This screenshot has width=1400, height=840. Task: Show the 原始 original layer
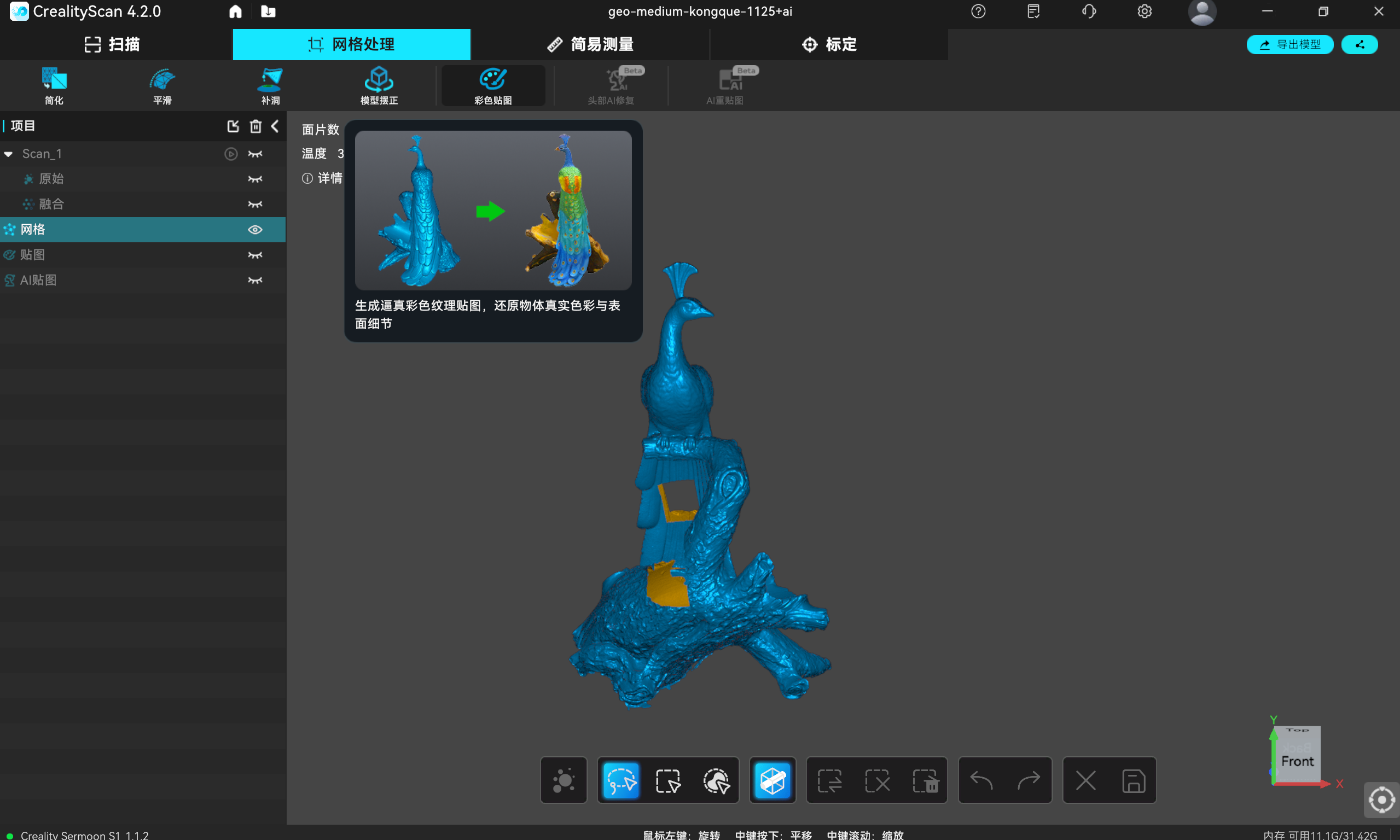click(x=255, y=179)
